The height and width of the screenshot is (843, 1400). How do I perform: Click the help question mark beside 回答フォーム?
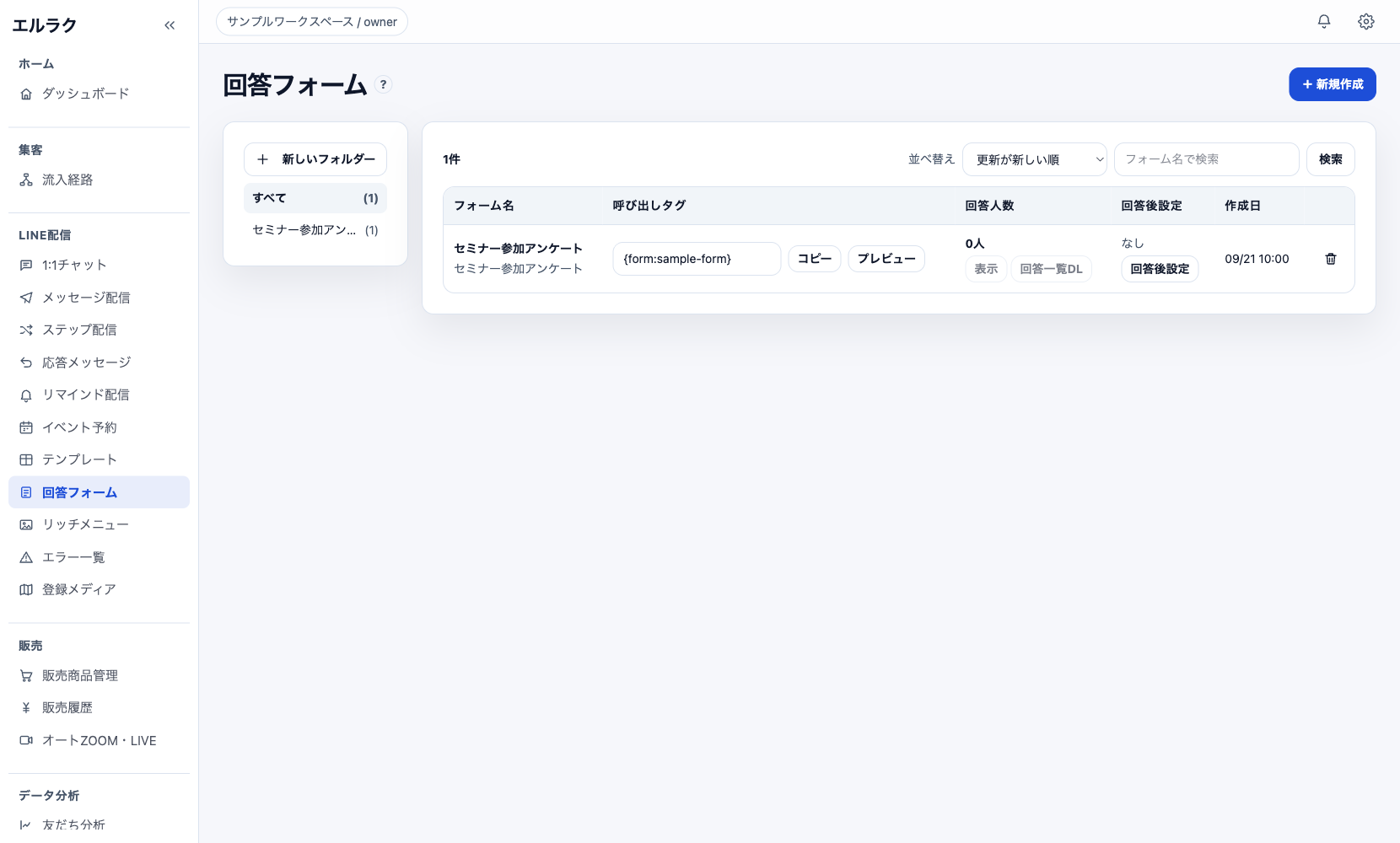pyautogui.click(x=383, y=84)
